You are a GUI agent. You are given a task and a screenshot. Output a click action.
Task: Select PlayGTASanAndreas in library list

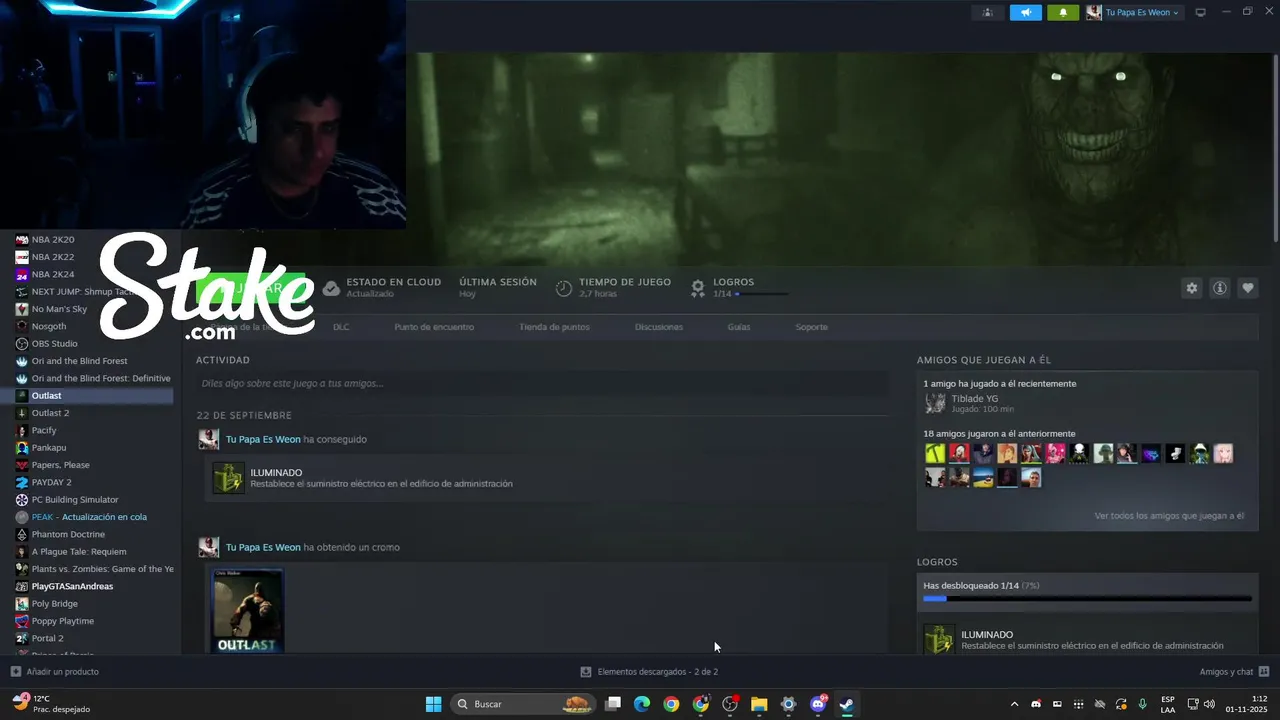coord(72,586)
